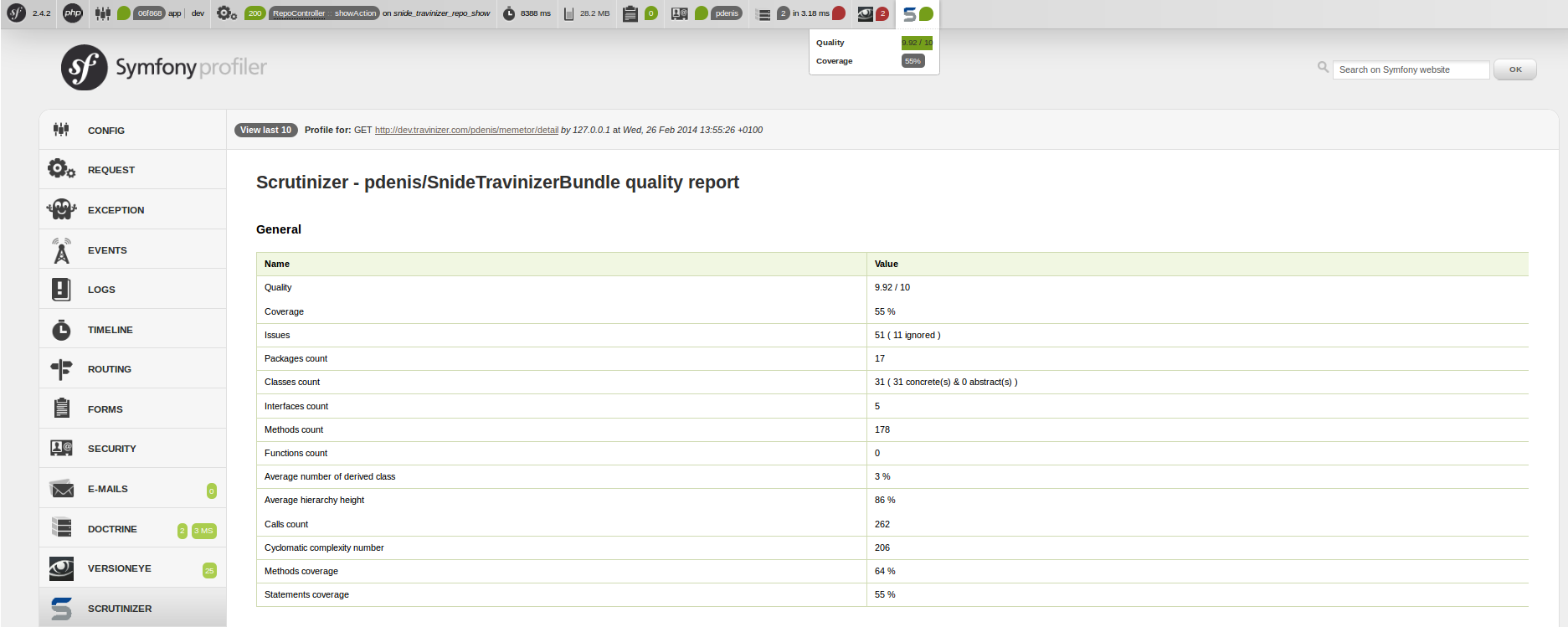Click the Doctrine database icon in toolbar
Screen dimensions: 1568x627
[763, 14]
